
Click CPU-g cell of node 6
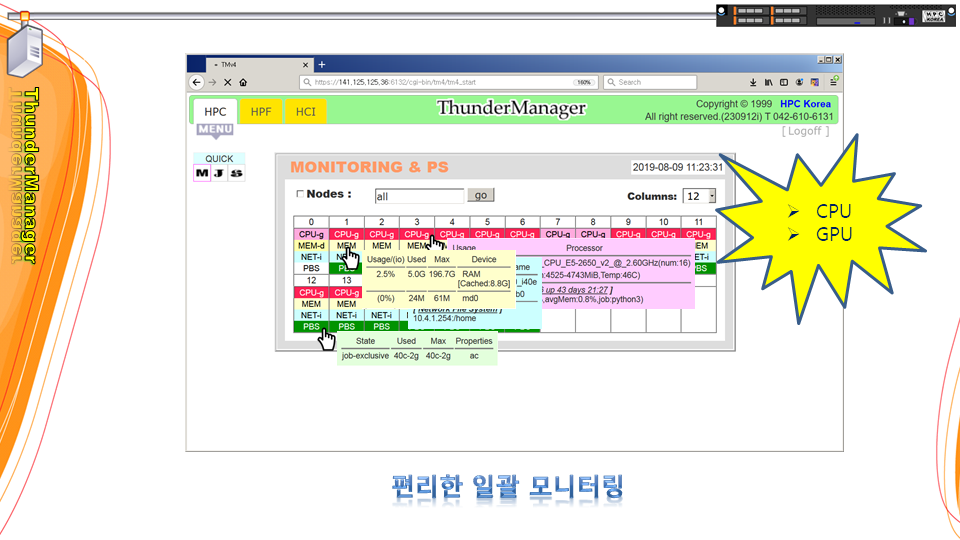pyautogui.click(x=522, y=234)
